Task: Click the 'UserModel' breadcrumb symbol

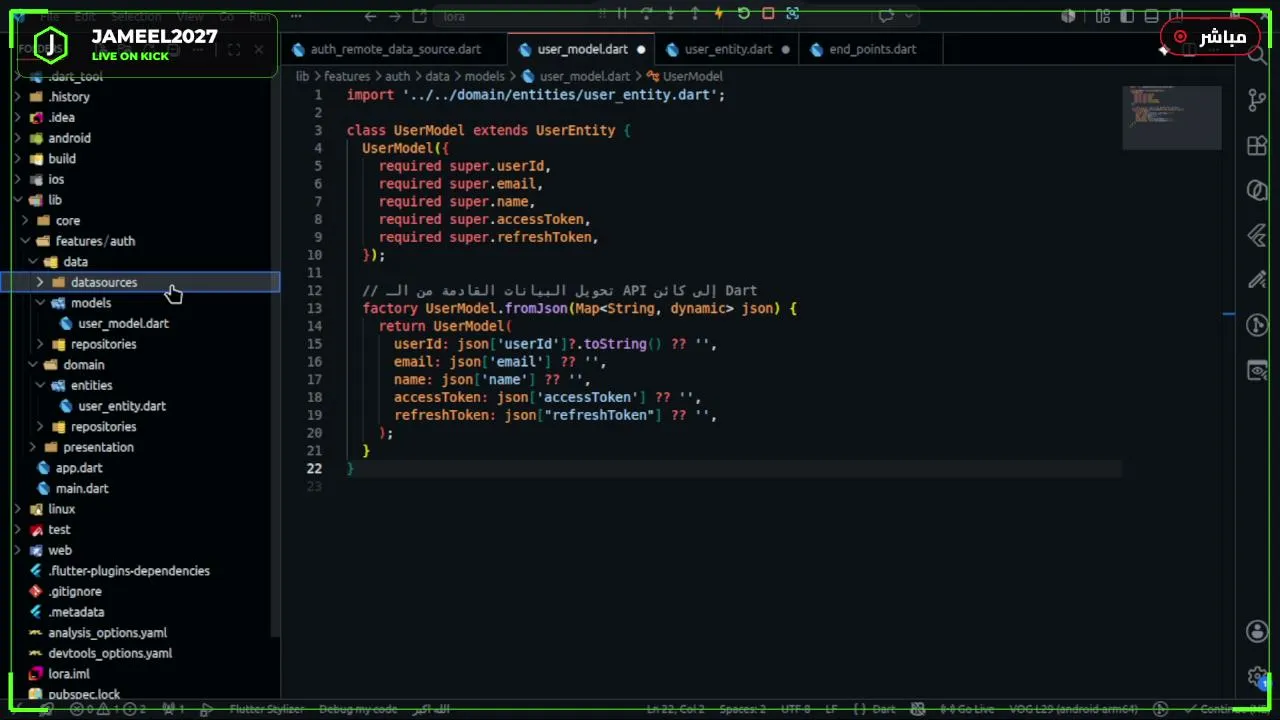Action: (692, 76)
